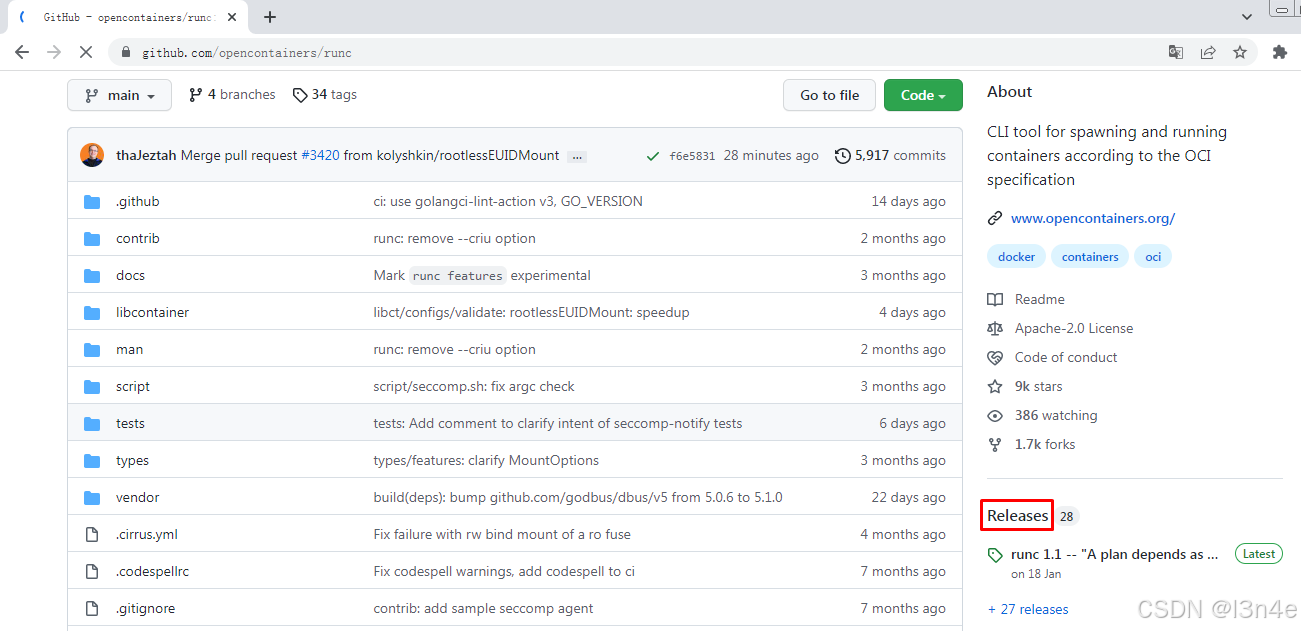Viewport: 1301px width, 631px height.
Task: Click the lock icon beside the URL
Action: point(126,53)
